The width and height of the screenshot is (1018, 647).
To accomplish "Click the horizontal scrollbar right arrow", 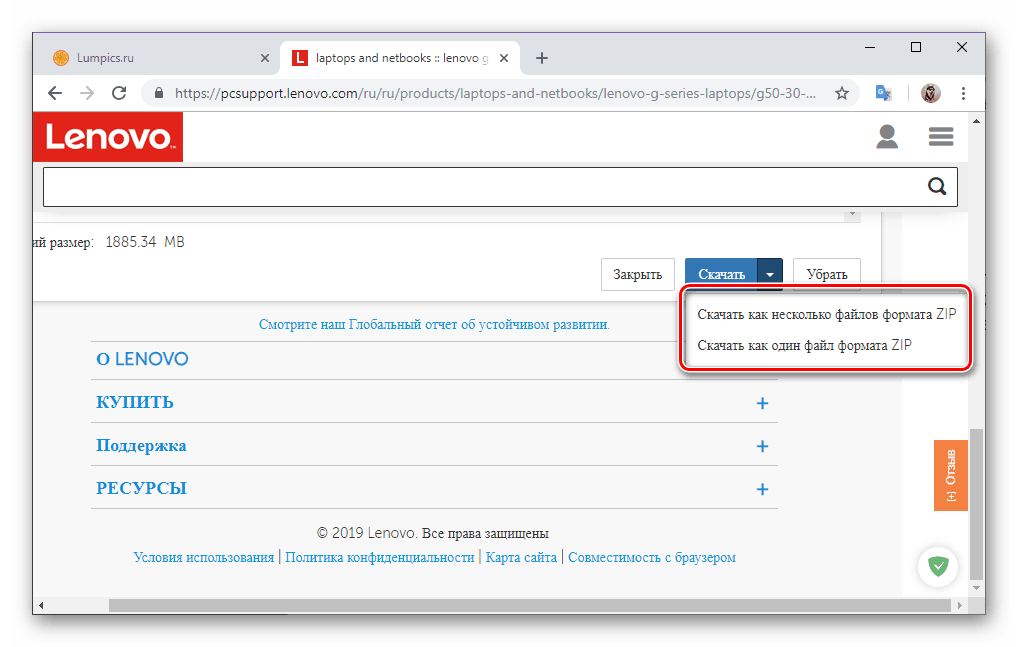I will pos(960,605).
